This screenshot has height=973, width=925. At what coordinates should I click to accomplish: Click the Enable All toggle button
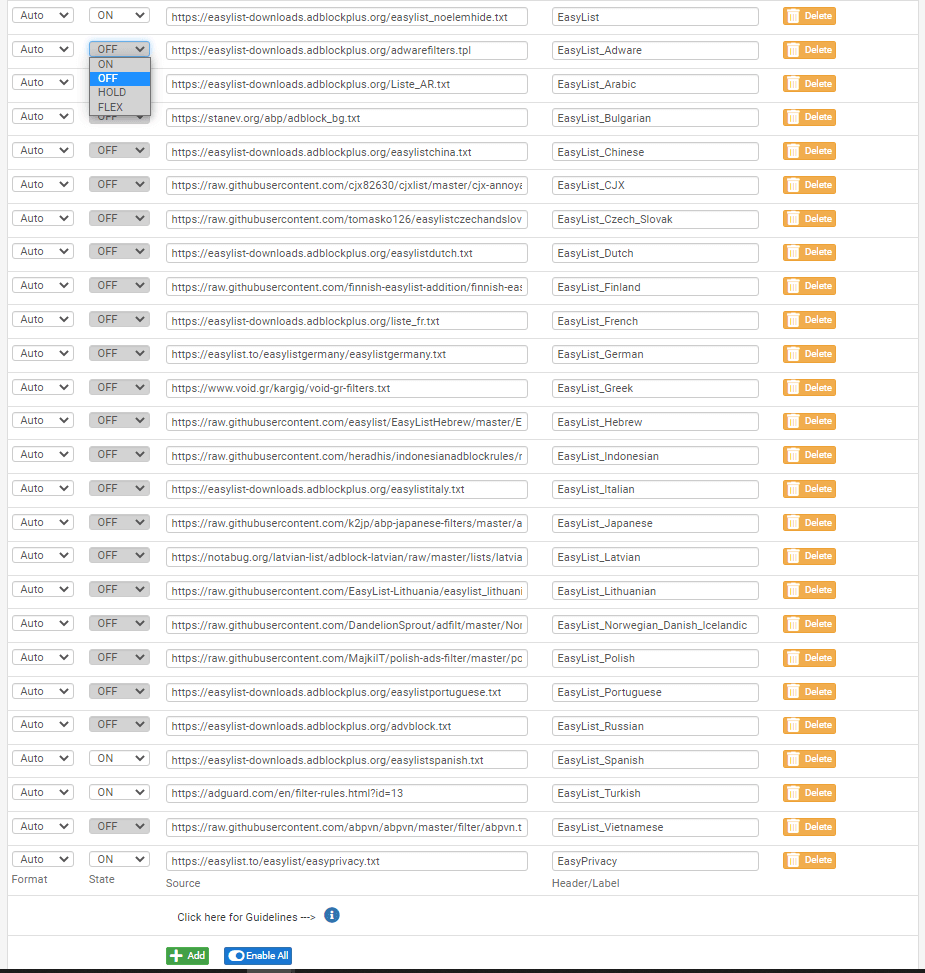pos(257,956)
